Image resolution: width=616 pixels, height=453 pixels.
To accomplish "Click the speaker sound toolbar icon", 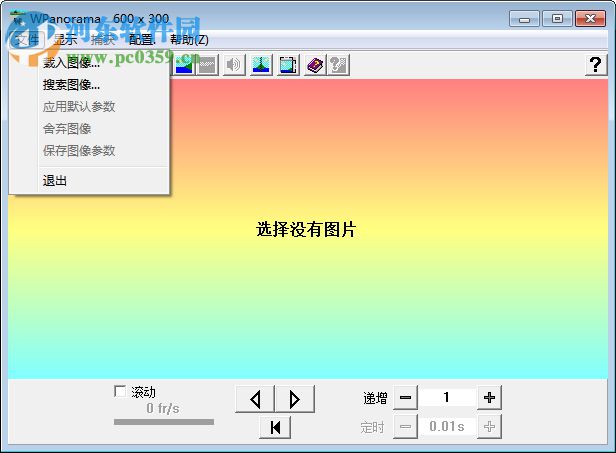I will (234, 65).
